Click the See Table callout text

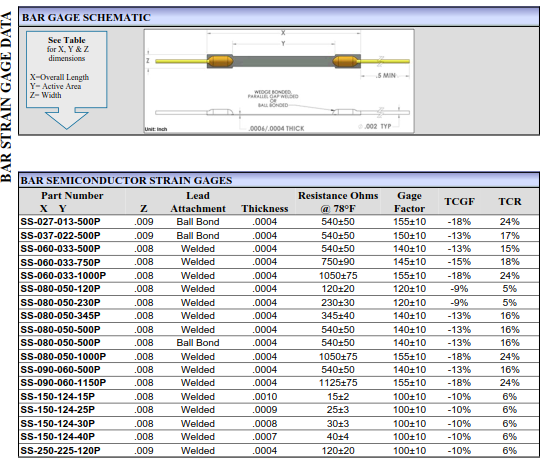(67, 40)
